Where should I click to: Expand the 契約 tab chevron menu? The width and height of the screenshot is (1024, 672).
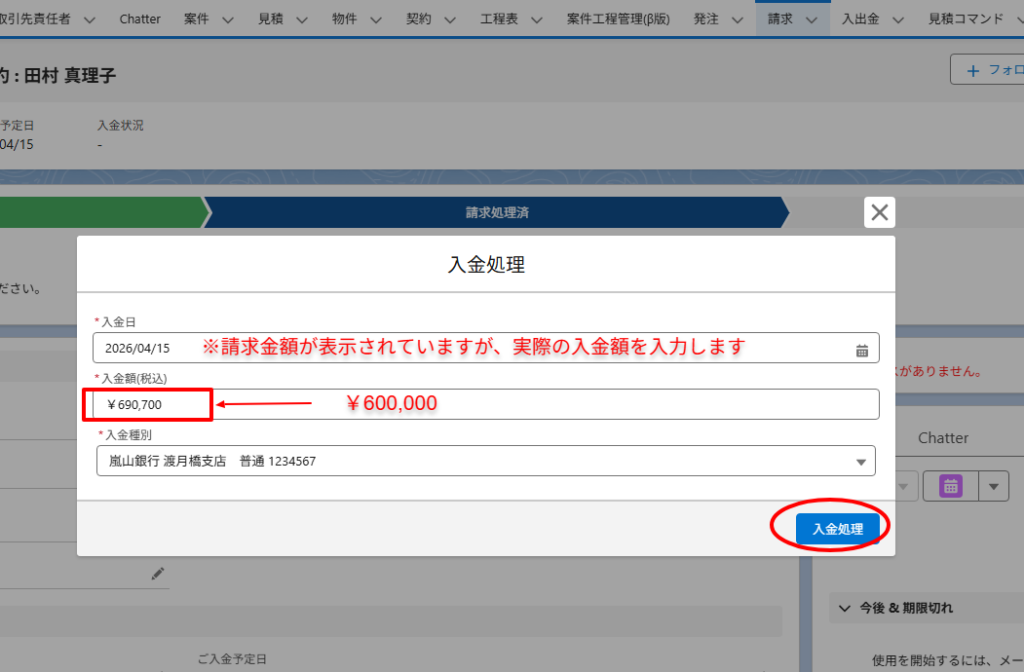[x=449, y=19]
